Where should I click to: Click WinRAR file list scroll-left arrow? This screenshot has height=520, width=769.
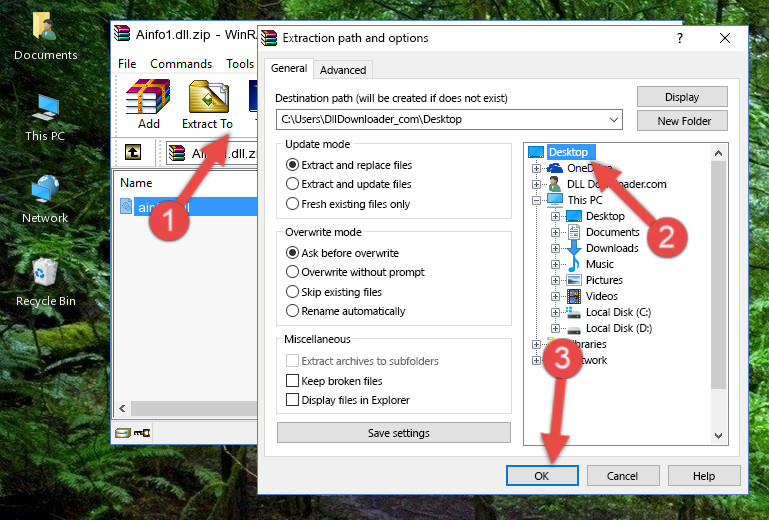coord(122,408)
